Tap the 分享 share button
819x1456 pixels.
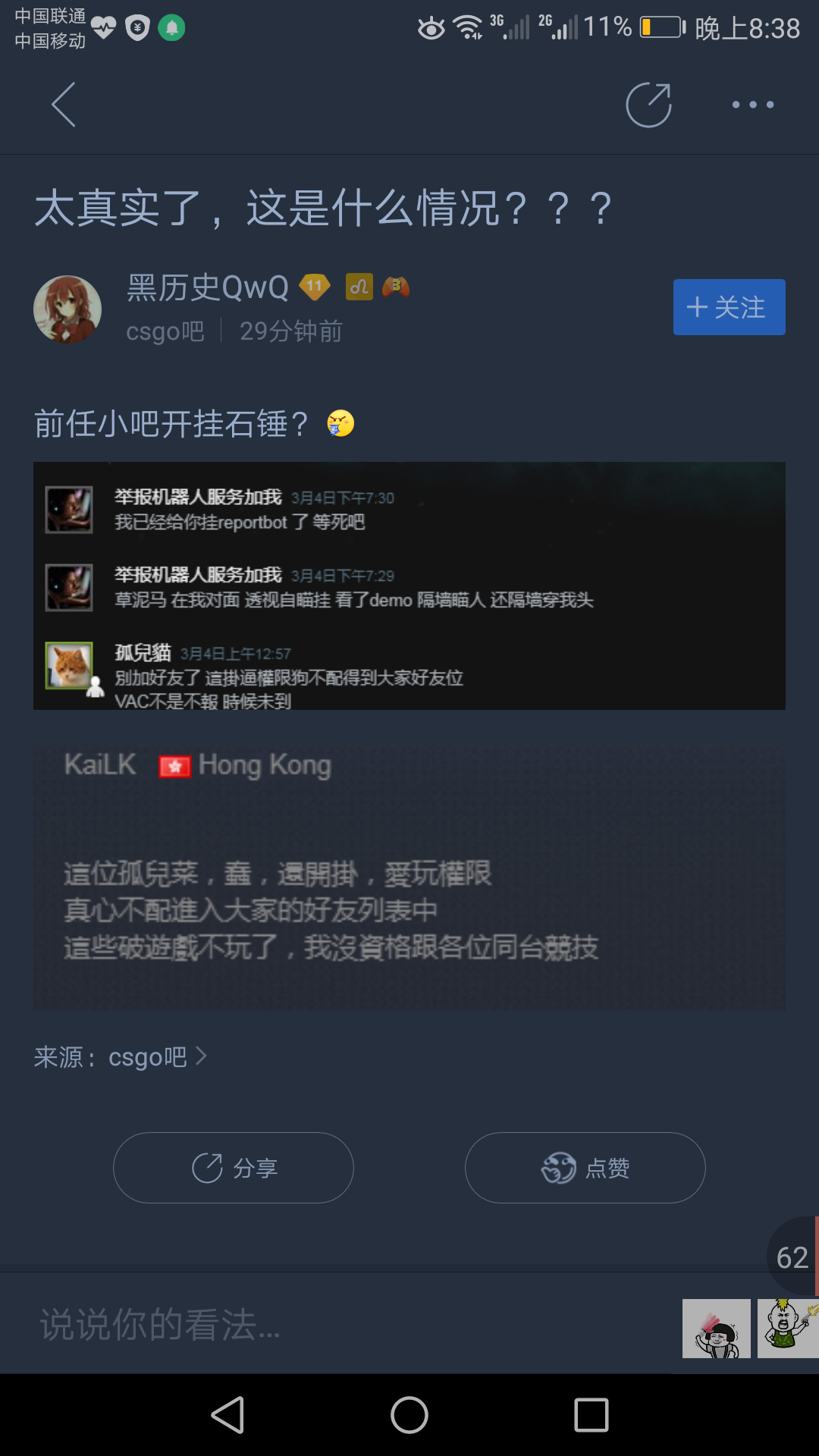(234, 1168)
